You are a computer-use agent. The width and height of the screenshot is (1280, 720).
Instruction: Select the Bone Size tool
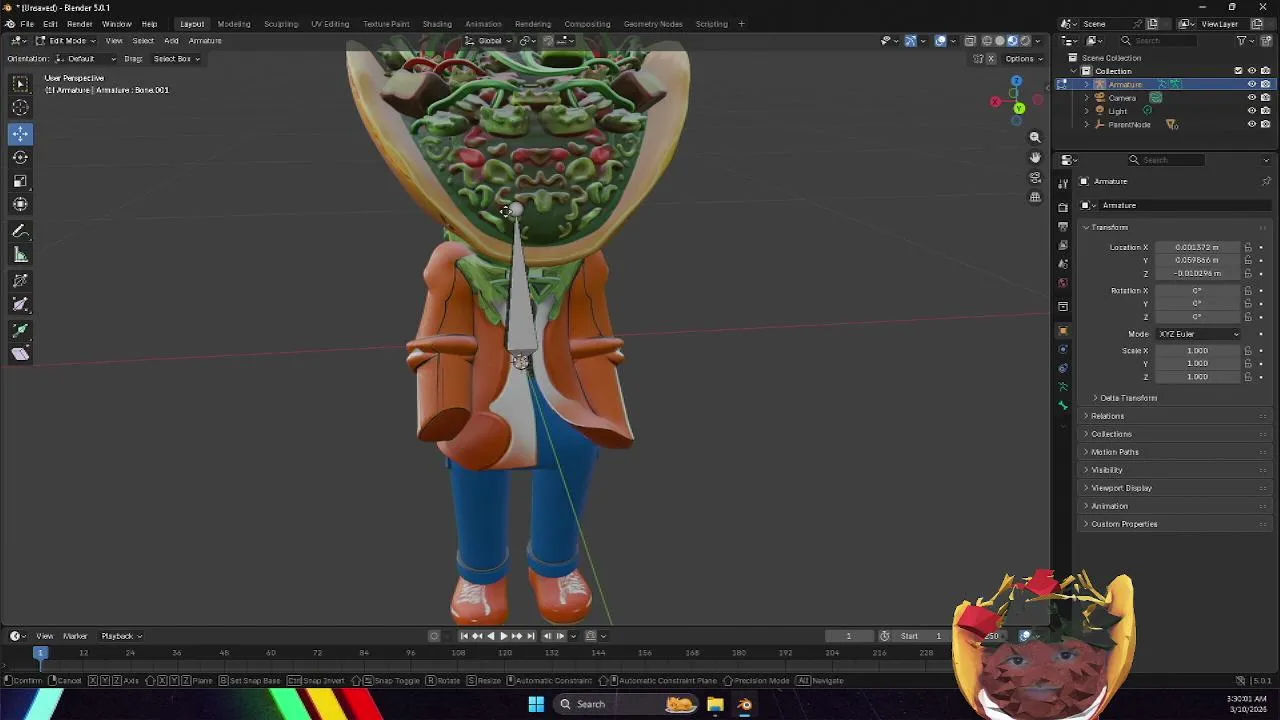(20, 304)
